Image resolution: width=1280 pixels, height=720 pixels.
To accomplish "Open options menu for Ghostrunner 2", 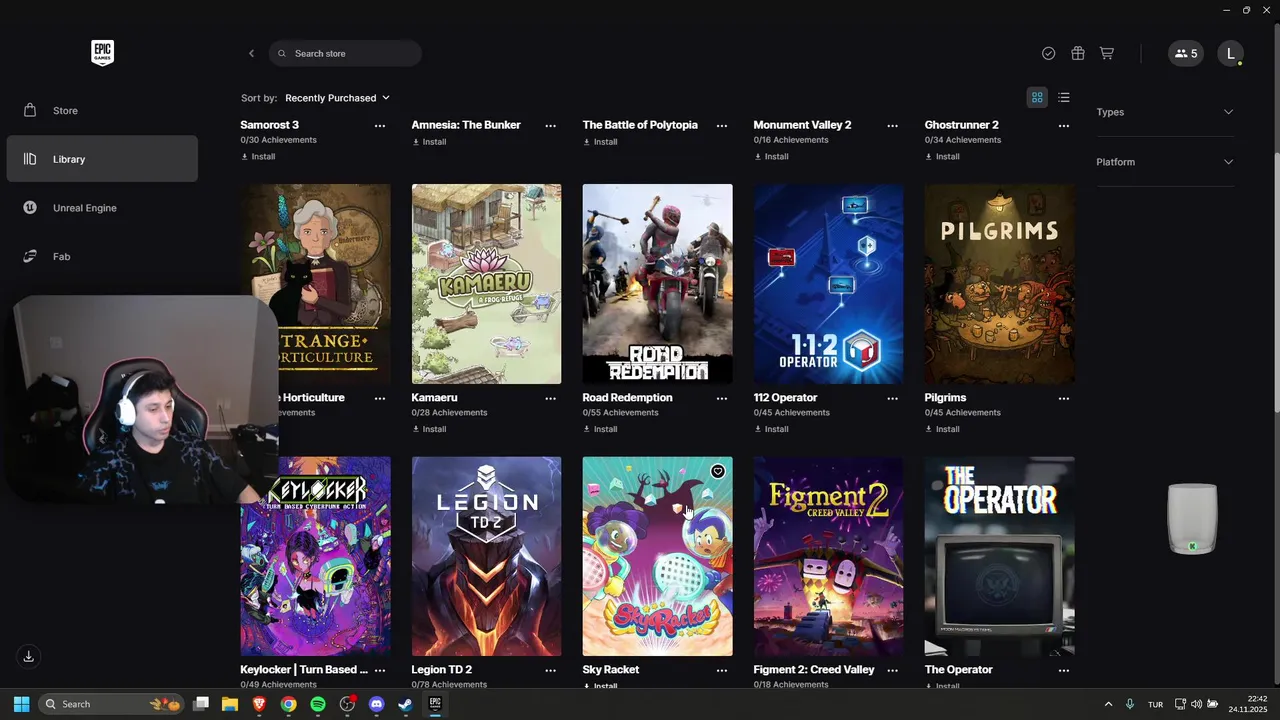I will point(1064,126).
